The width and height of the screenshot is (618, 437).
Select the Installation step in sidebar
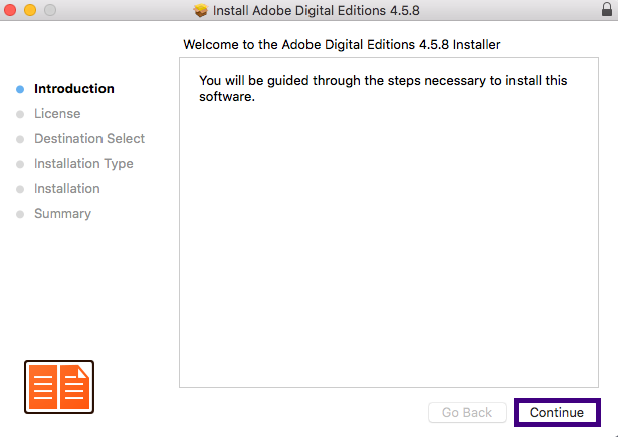tap(67, 189)
